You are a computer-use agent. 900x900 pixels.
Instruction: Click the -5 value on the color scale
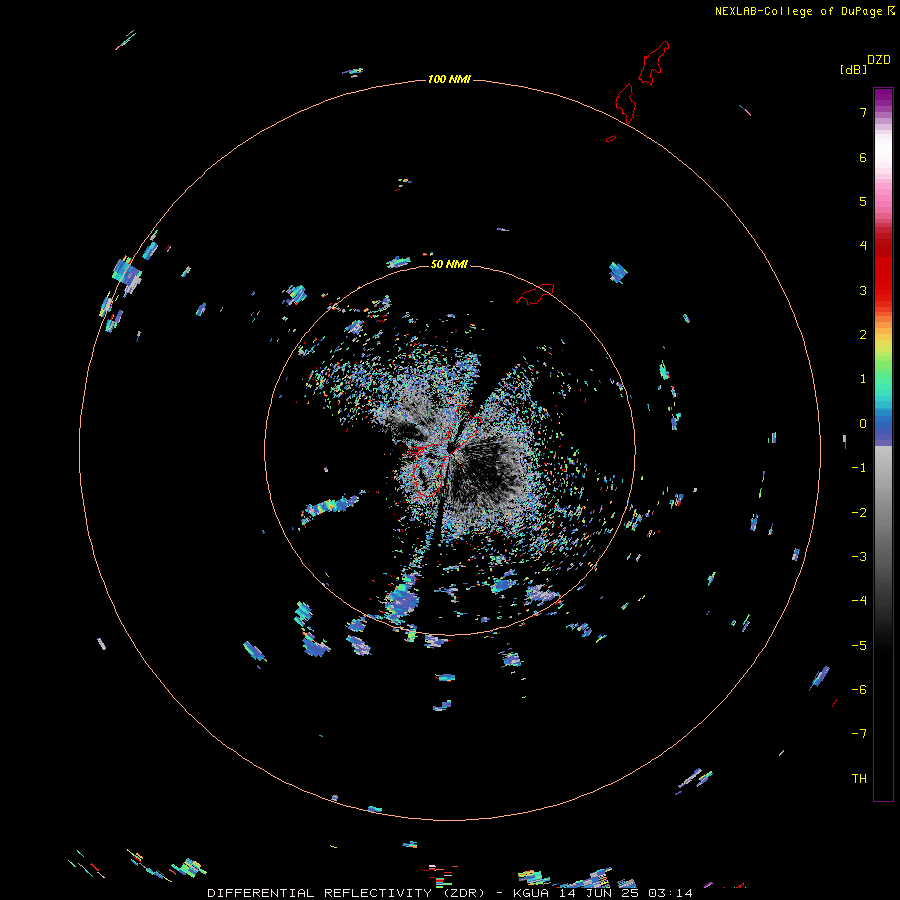[859, 646]
